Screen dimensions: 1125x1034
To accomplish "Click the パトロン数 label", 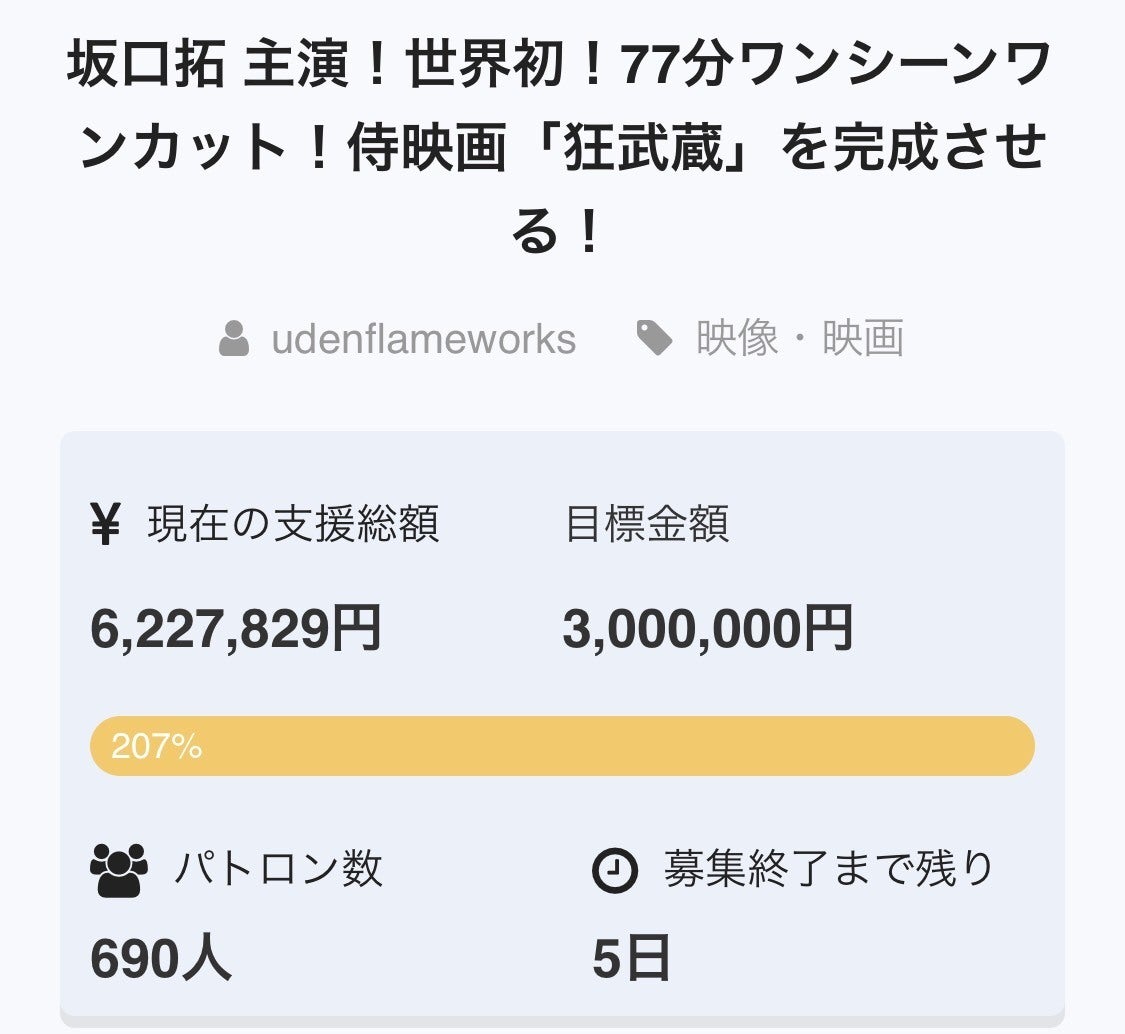I will coord(279,869).
